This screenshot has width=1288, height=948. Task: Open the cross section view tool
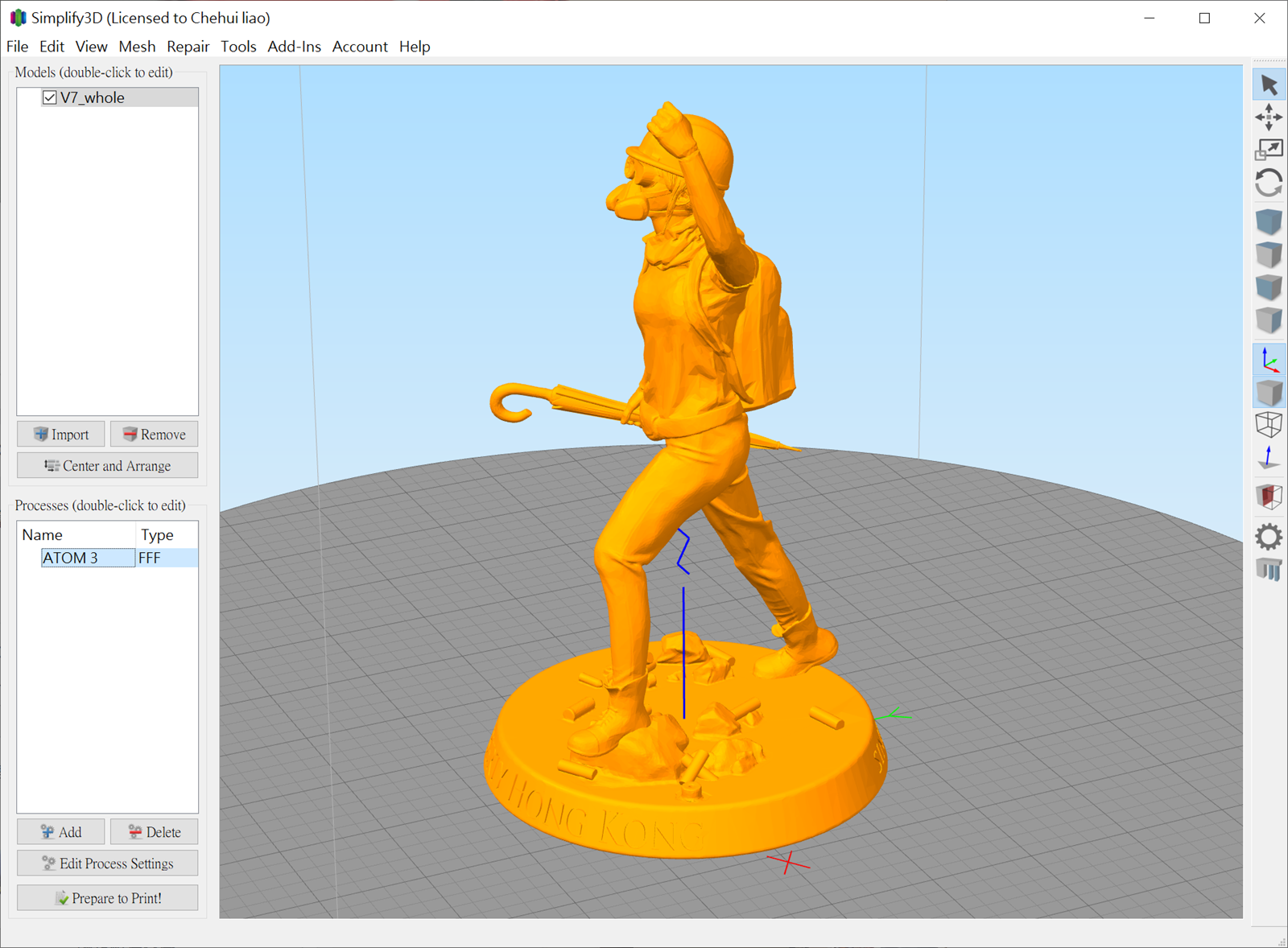[x=1269, y=497]
